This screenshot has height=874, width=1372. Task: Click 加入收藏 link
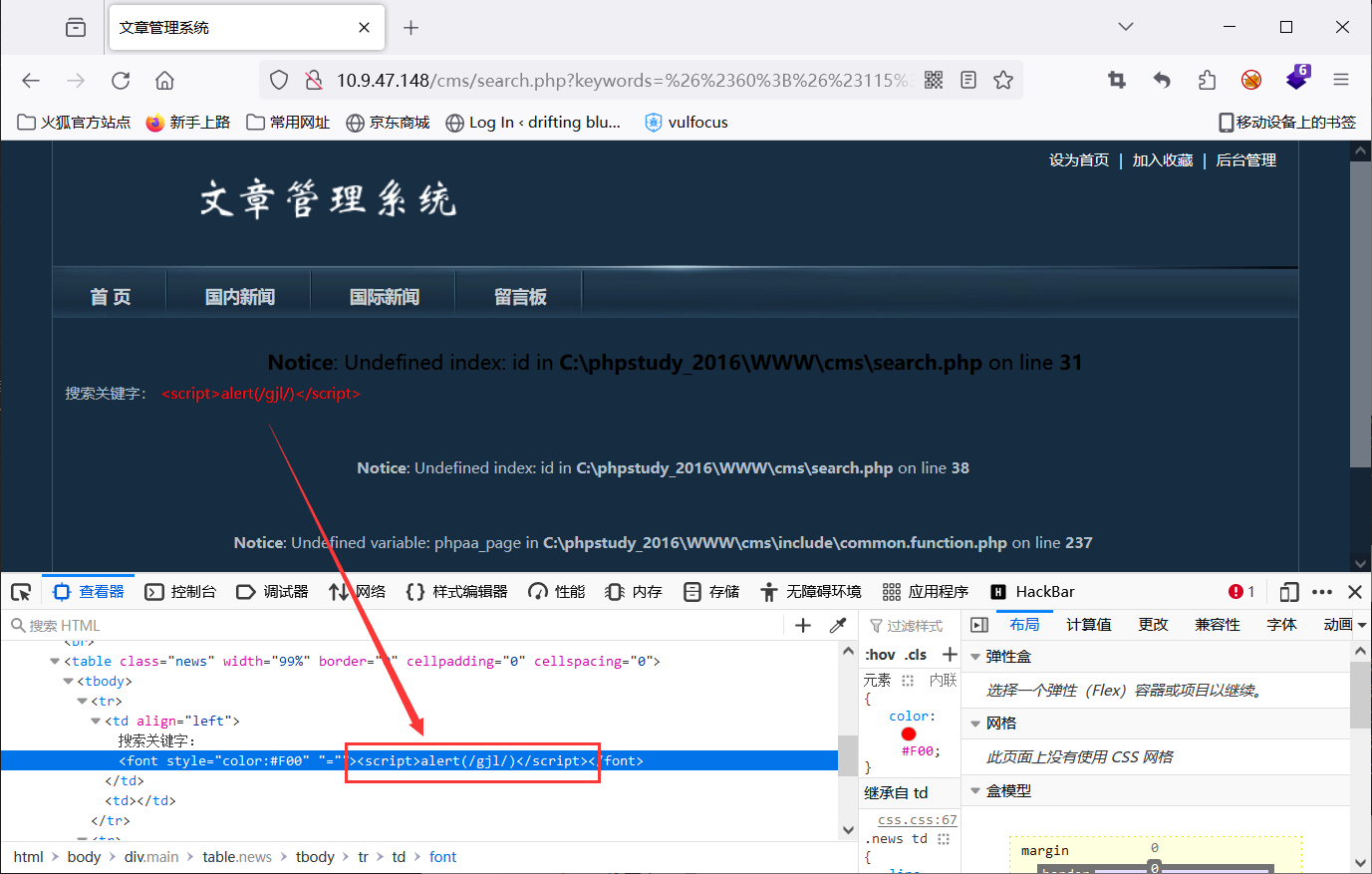pyautogui.click(x=1163, y=160)
